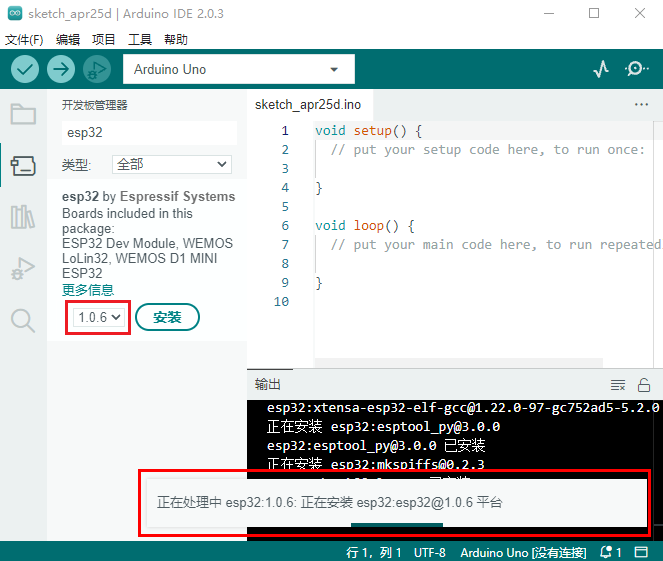The image size is (663, 561).
Task: Open the Debug sidebar panel
Action: (x=22, y=269)
